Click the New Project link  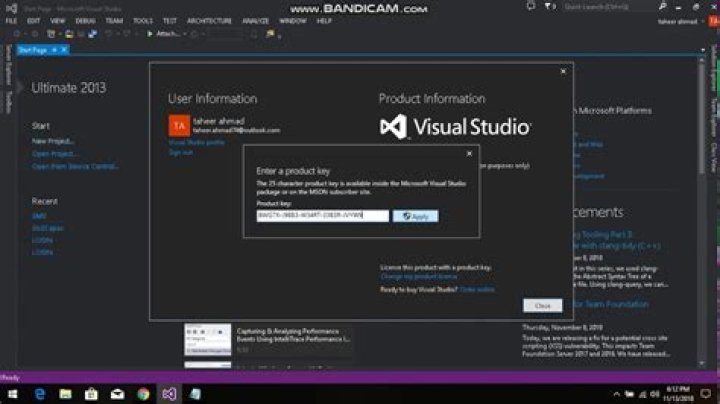(x=53, y=141)
